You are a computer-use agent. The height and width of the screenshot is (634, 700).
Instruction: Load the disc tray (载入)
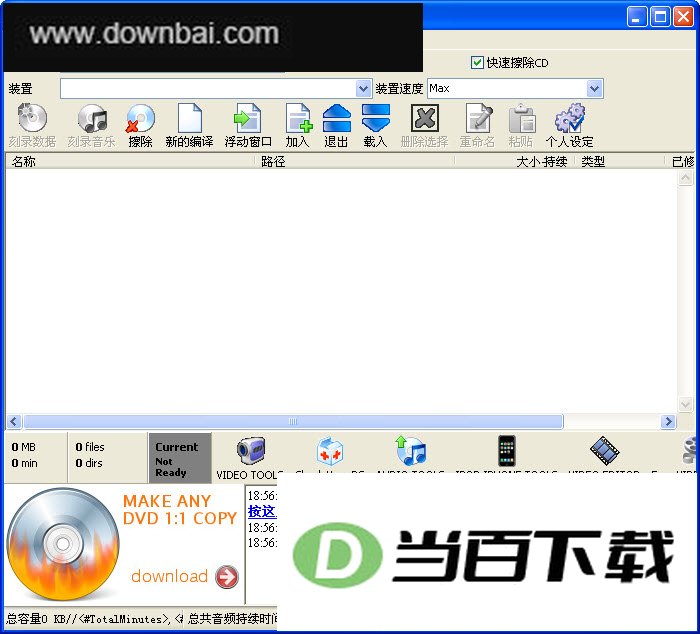coord(375,118)
